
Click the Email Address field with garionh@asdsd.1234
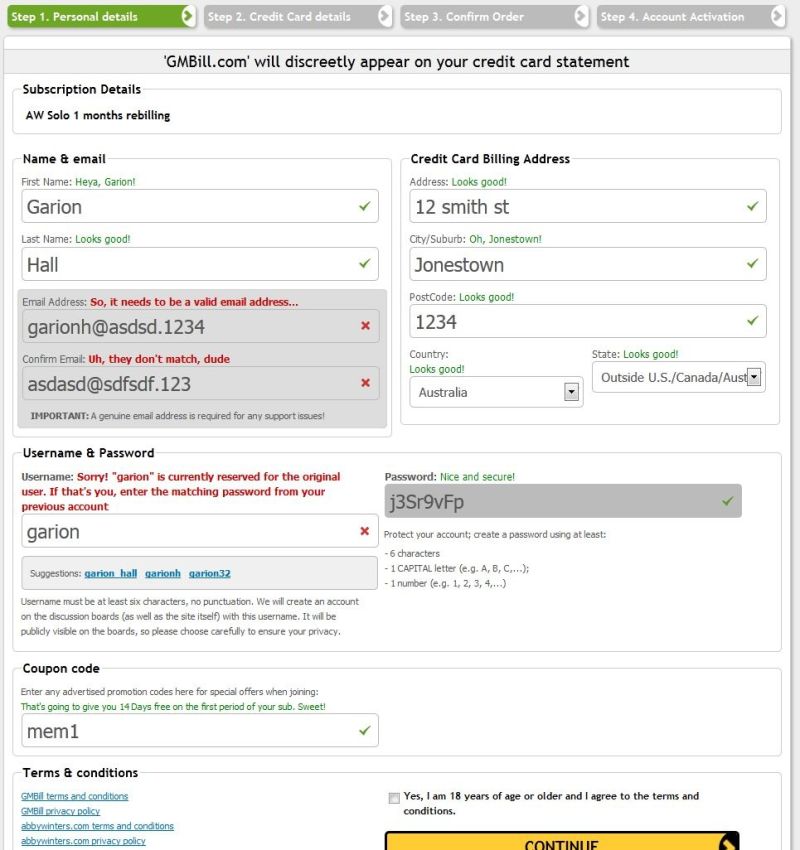coord(201,326)
